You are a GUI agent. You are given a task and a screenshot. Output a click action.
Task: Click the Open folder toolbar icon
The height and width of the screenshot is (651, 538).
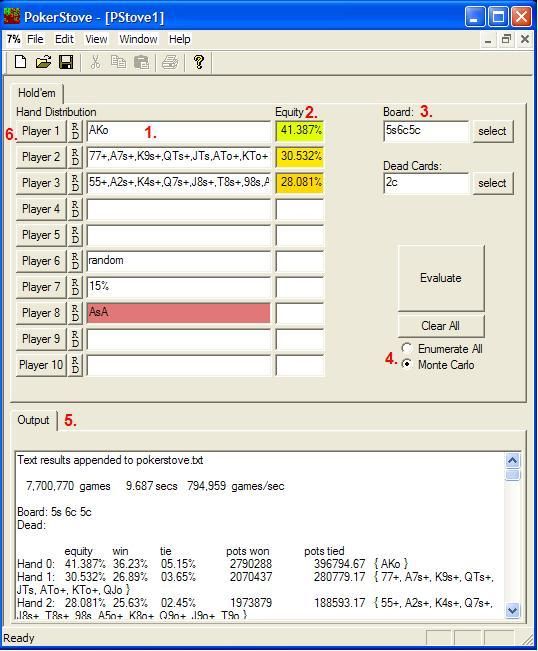click(x=43, y=62)
